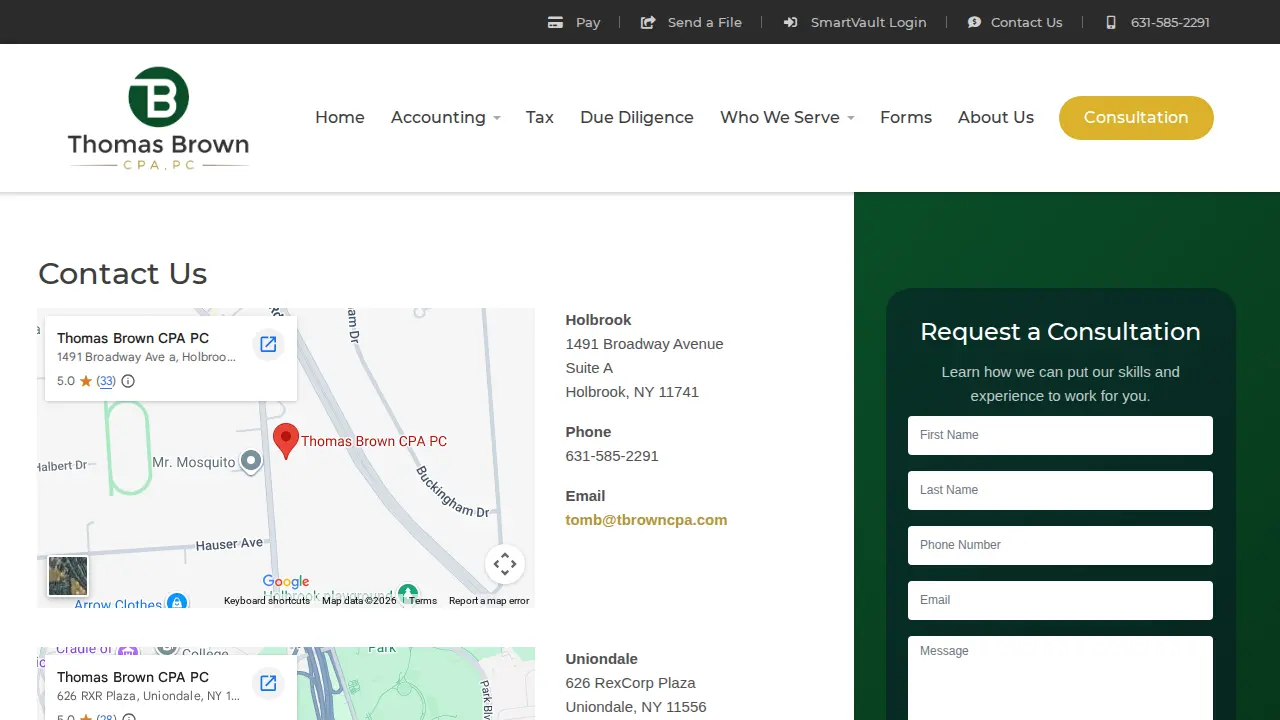Click the red Thomas Brown CPA map pin
Viewport: 1280px width, 720px height.
click(286, 441)
